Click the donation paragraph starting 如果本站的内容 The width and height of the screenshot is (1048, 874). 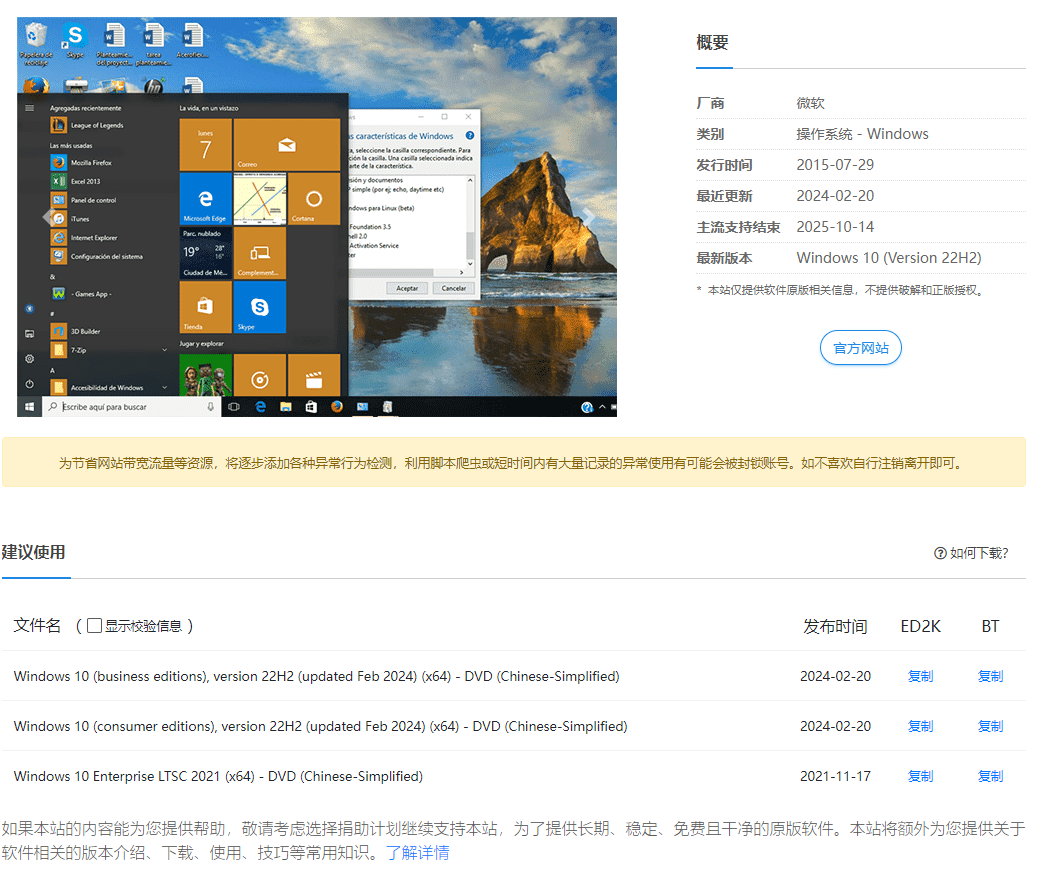(x=513, y=841)
